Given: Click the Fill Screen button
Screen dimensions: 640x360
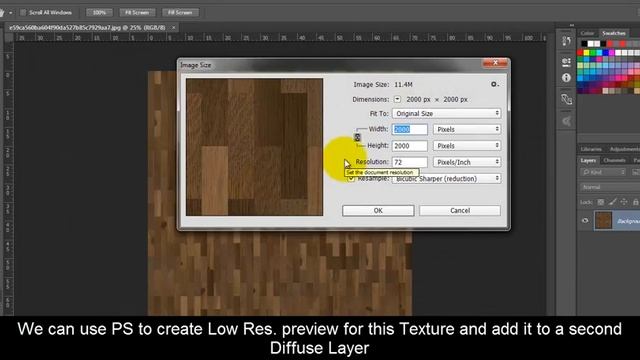Looking at the screenshot, I should pos(180,13).
